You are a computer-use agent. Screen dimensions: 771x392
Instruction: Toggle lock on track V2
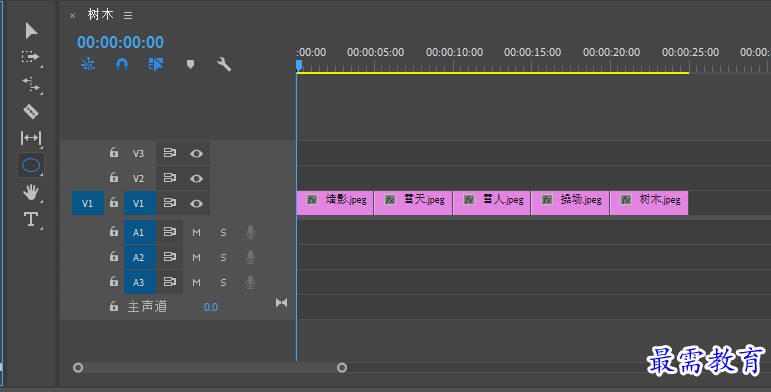pyautogui.click(x=114, y=177)
